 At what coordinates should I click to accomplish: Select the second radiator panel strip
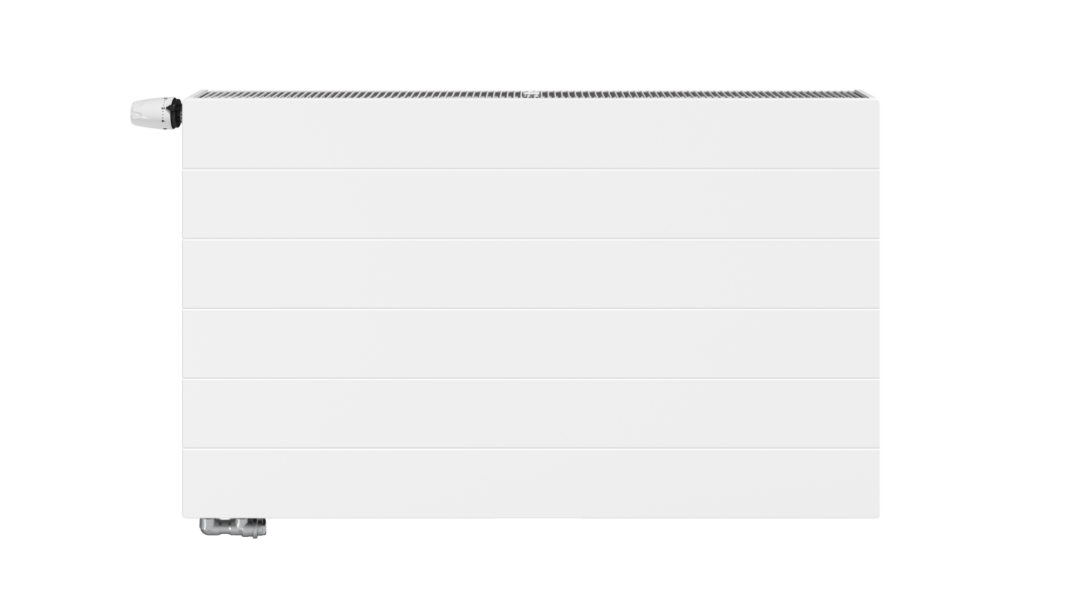[531, 204]
